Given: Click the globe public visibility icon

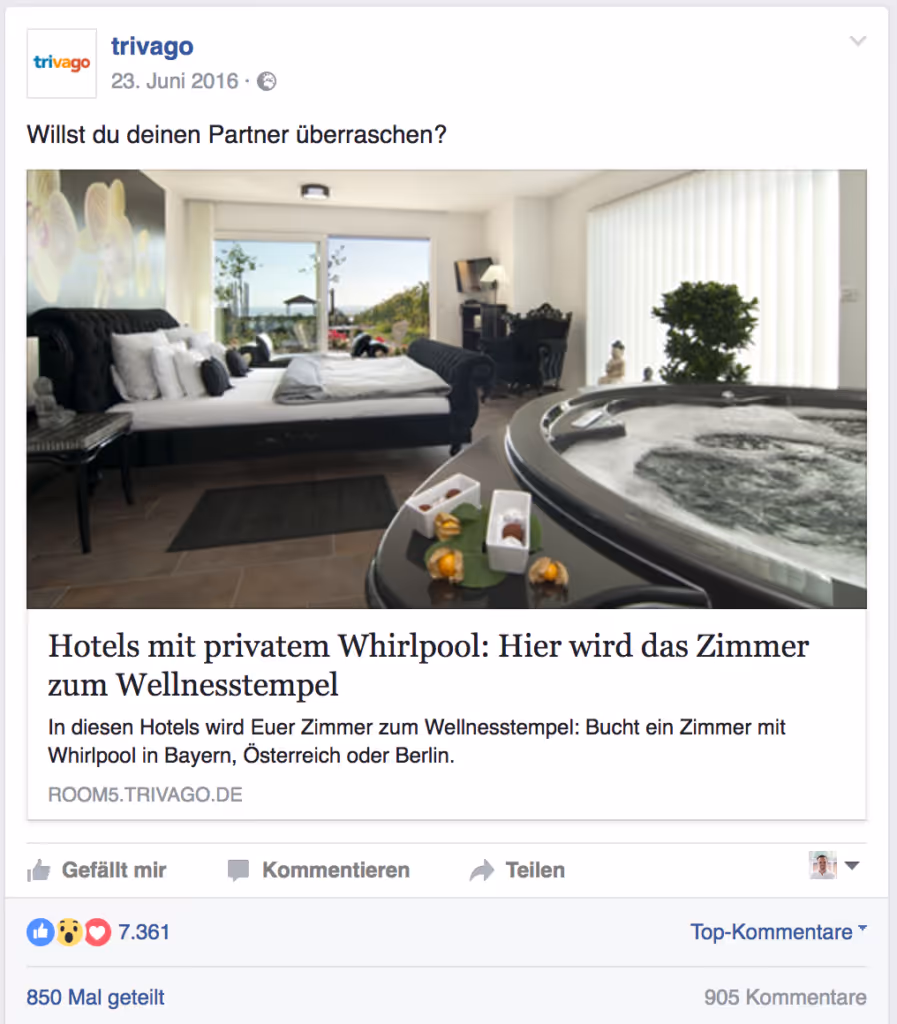Looking at the screenshot, I should [x=266, y=82].
